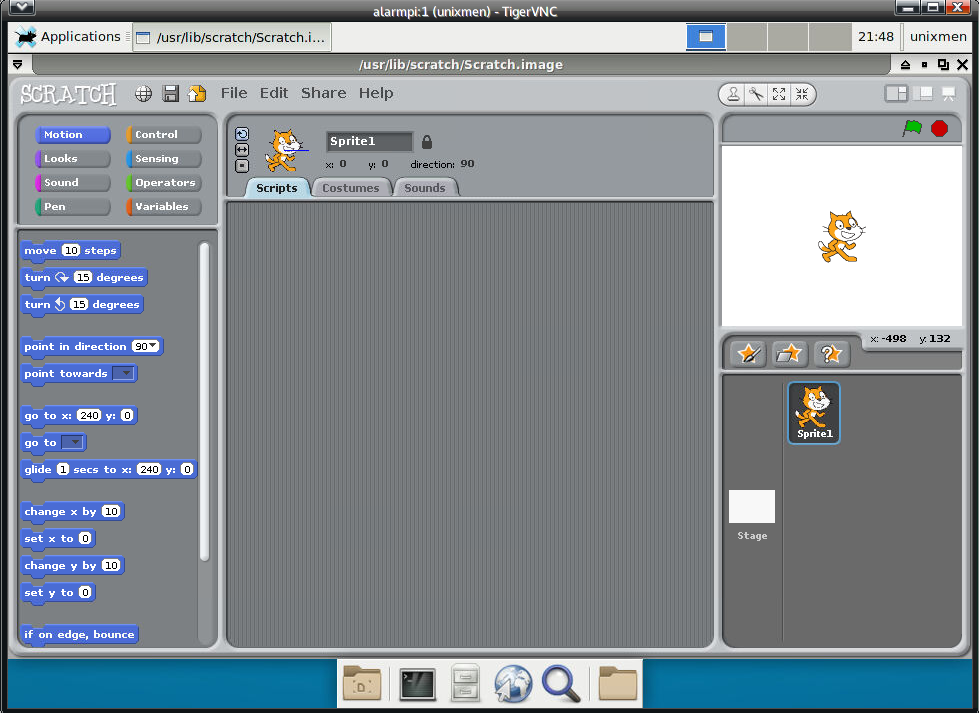Select the Sound block category
Image resolution: width=979 pixels, height=713 pixels.
click(72, 182)
